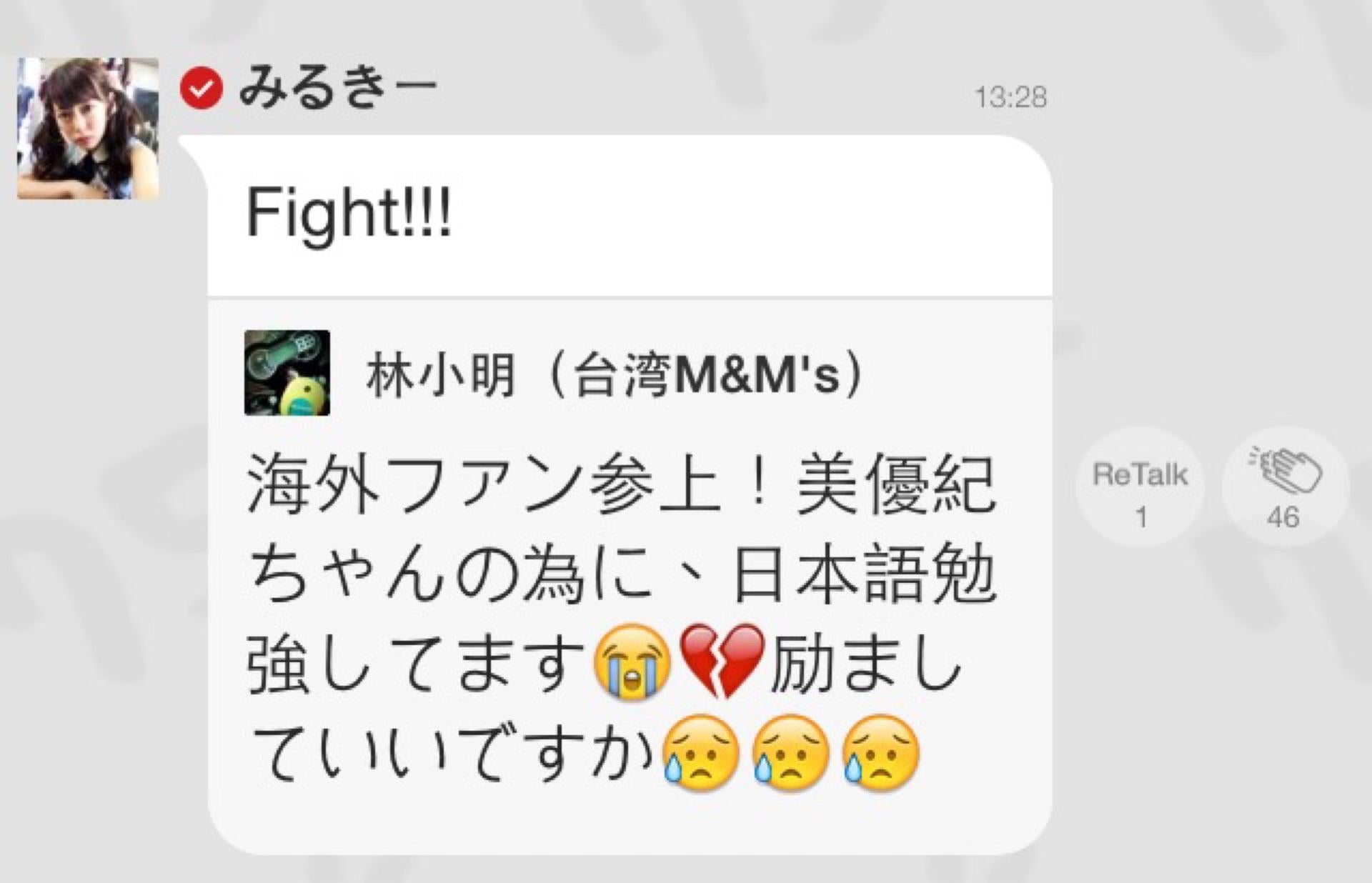Click the first sad sweating face emoji
1372x883 pixels.
coord(700,752)
